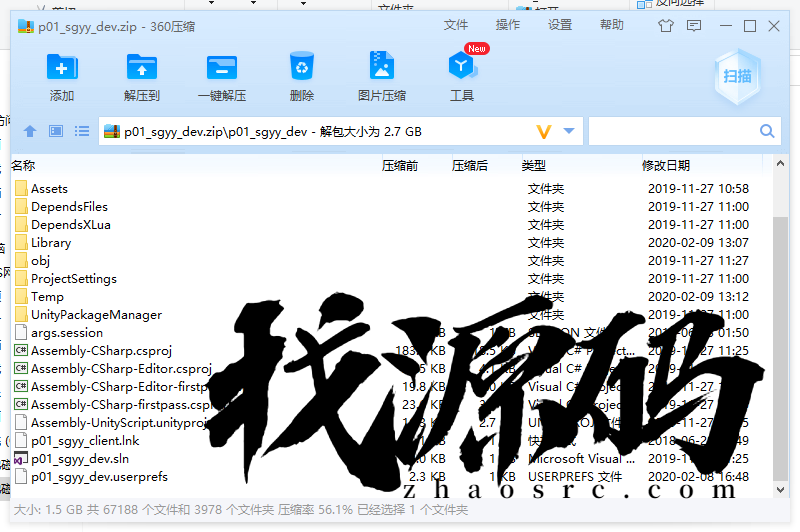Expand the path history dropdown arrow
The height and width of the screenshot is (532, 800).
tap(569, 131)
